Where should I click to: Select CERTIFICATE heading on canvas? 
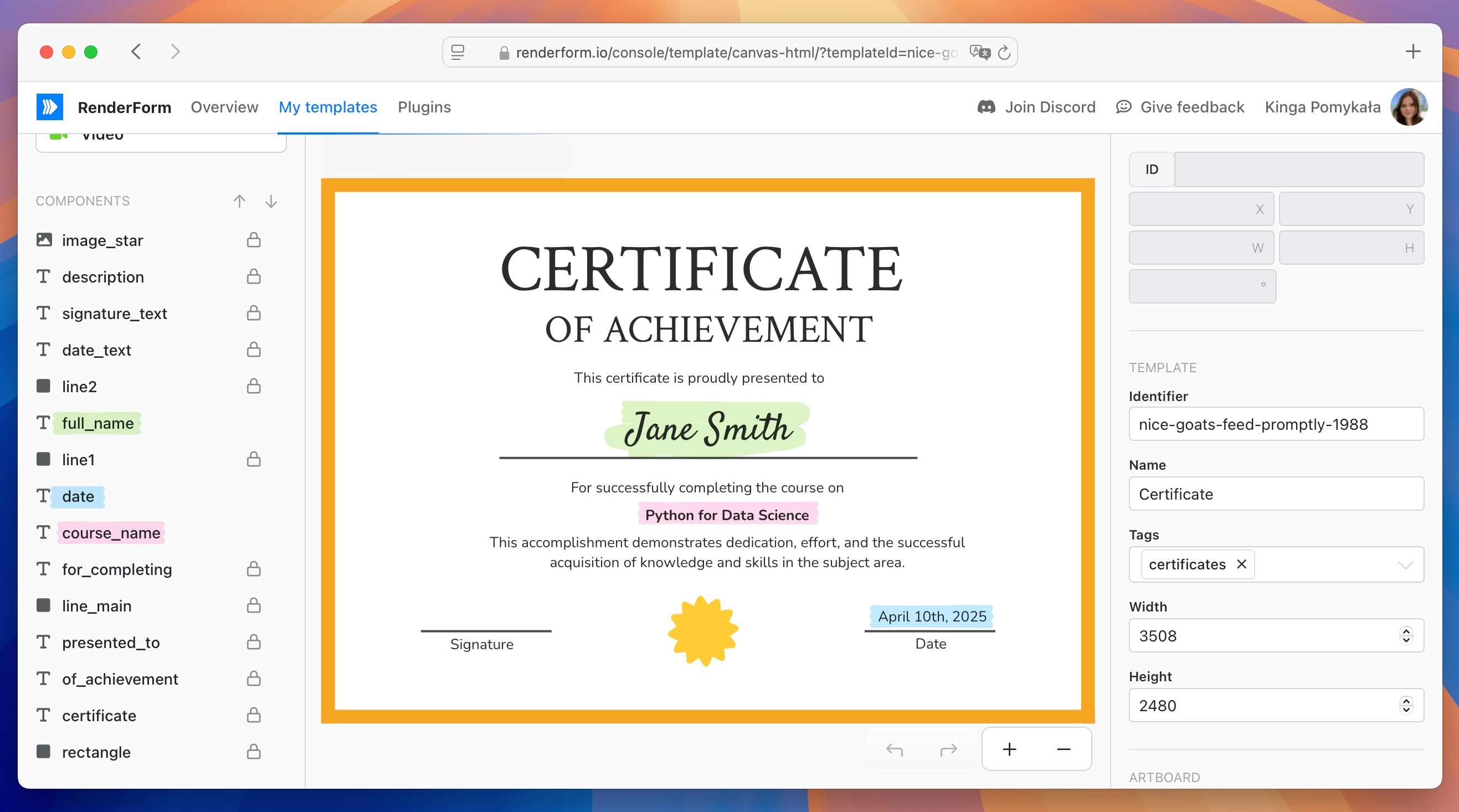[702, 269]
